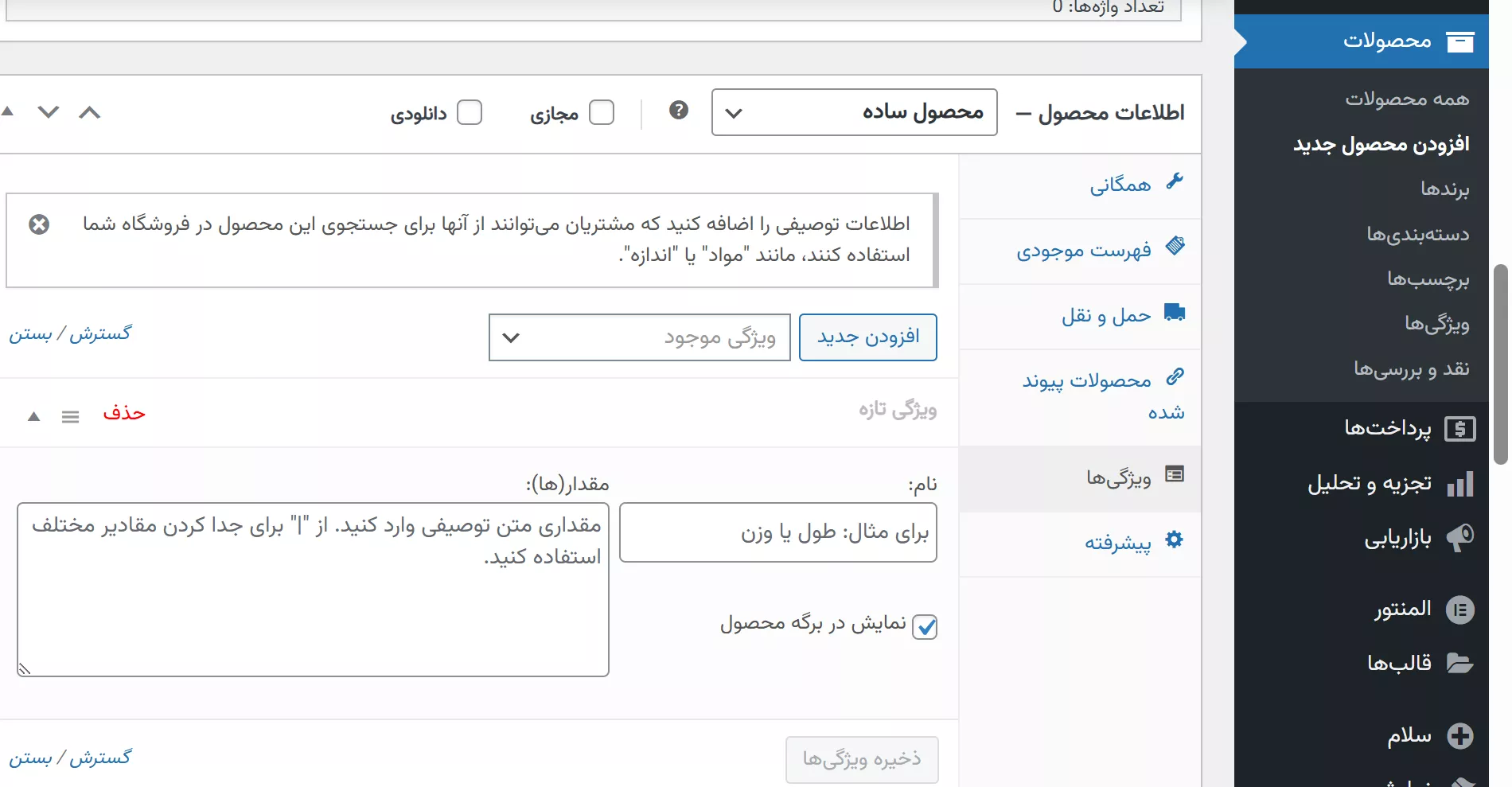Collapse the new attribute row triangle
This screenshot has height=787, width=1512.
click(33, 416)
